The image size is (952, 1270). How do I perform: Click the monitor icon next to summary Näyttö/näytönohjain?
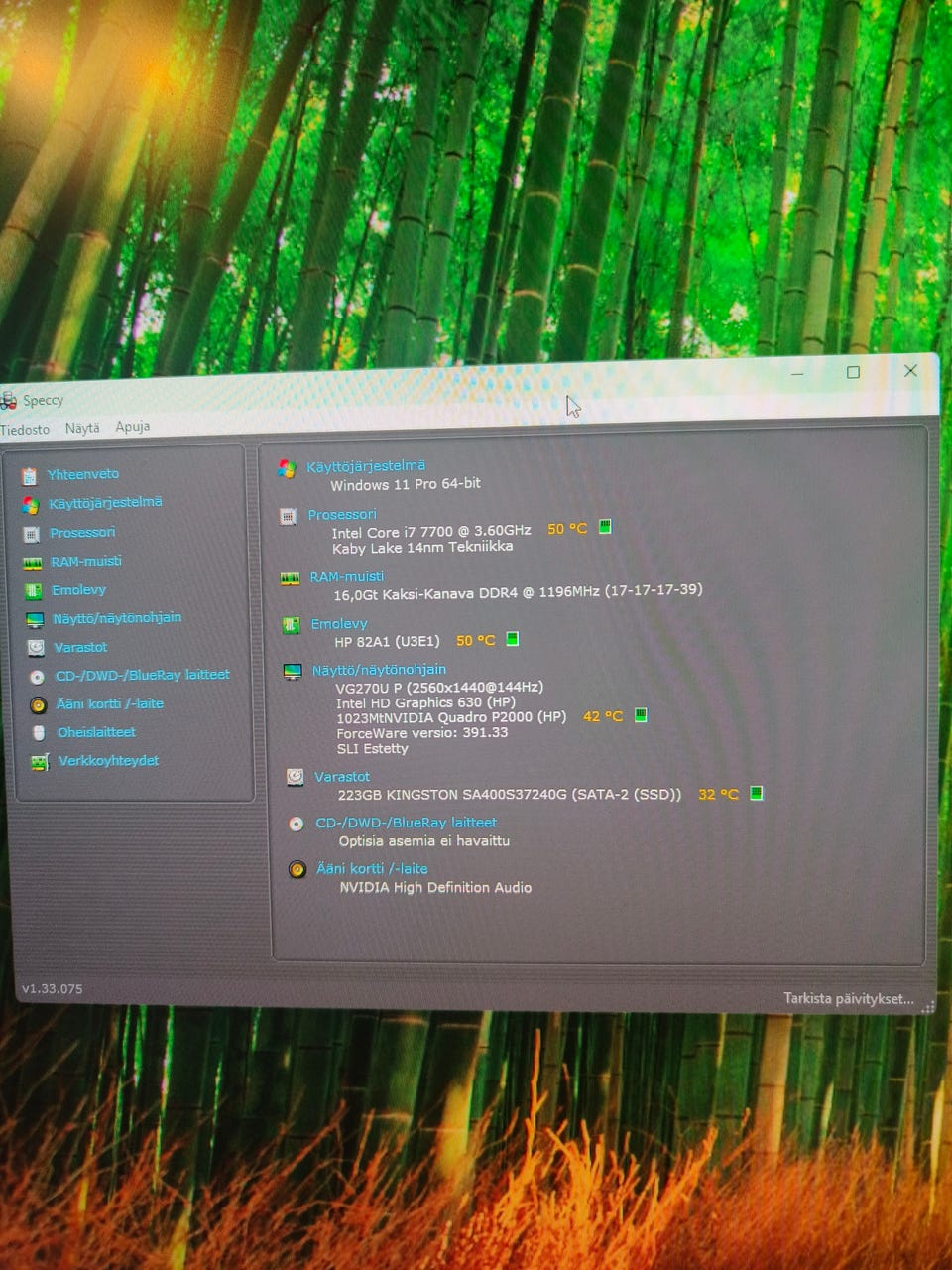[x=292, y=672]
